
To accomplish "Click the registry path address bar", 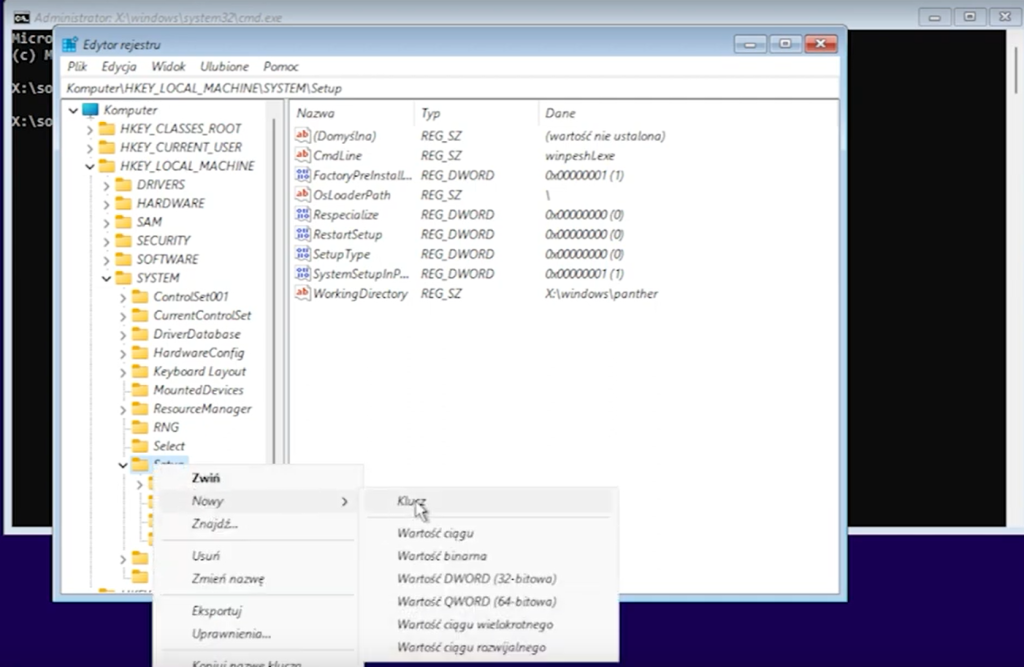I will pos(450,88).
